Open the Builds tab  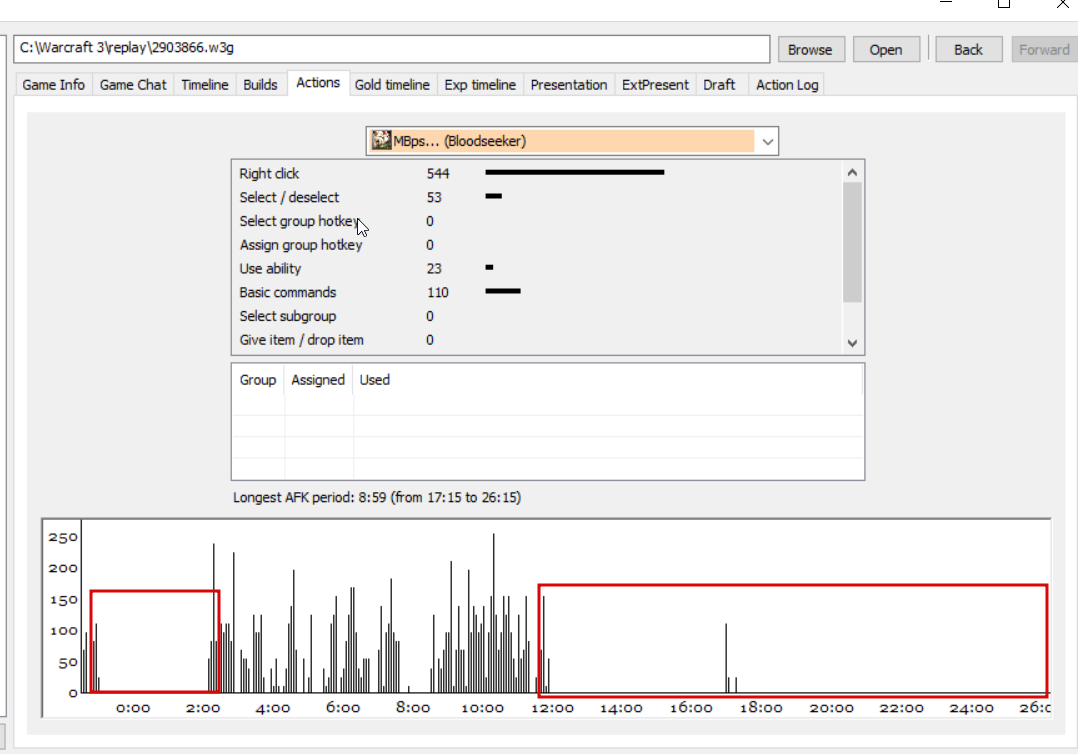coord(260,85)
